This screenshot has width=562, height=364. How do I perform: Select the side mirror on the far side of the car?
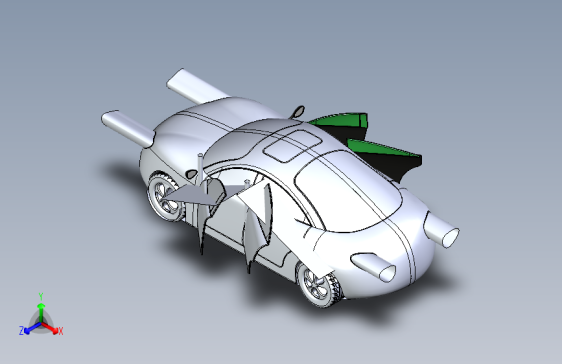tap(298, 112)
